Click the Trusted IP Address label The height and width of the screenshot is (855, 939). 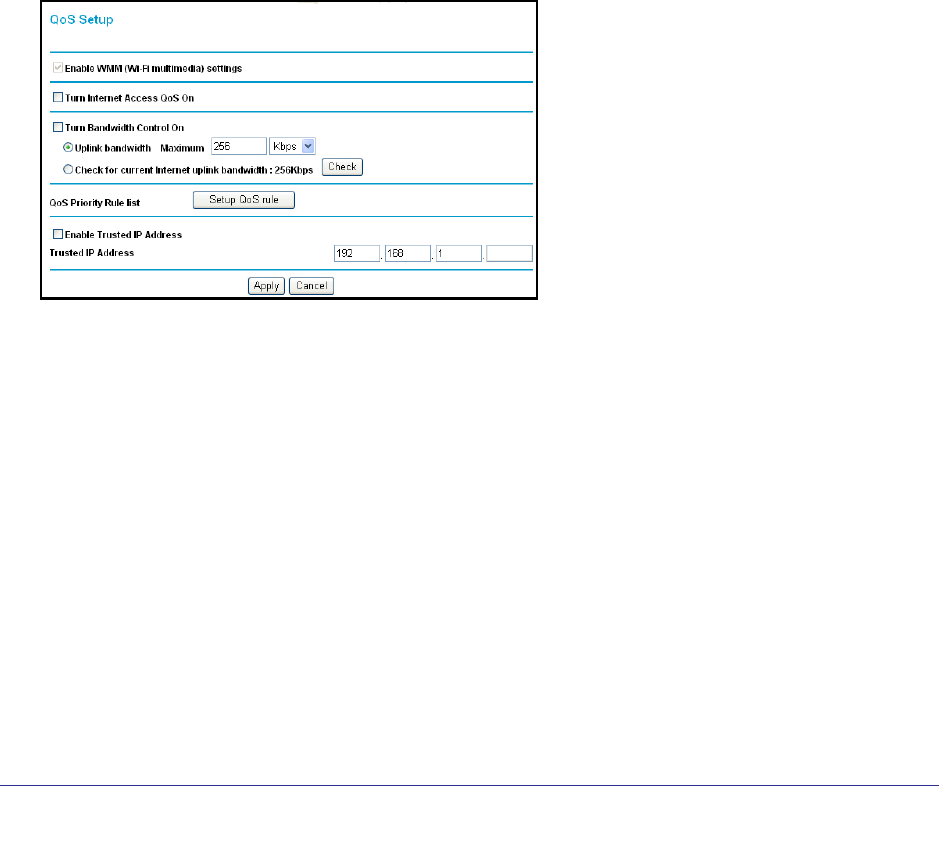click(x=92, y=253)
